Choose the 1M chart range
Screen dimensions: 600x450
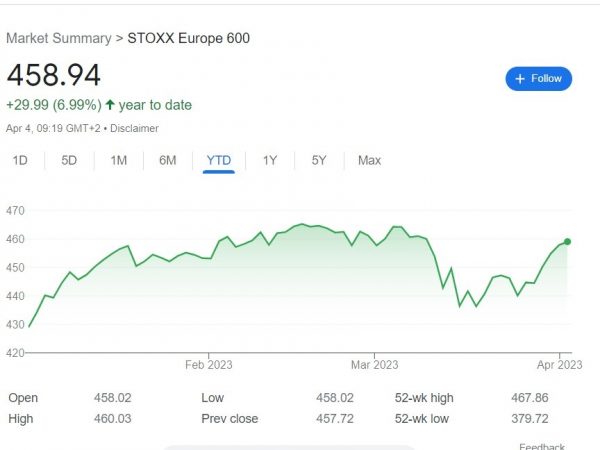[x=119, y=160]
